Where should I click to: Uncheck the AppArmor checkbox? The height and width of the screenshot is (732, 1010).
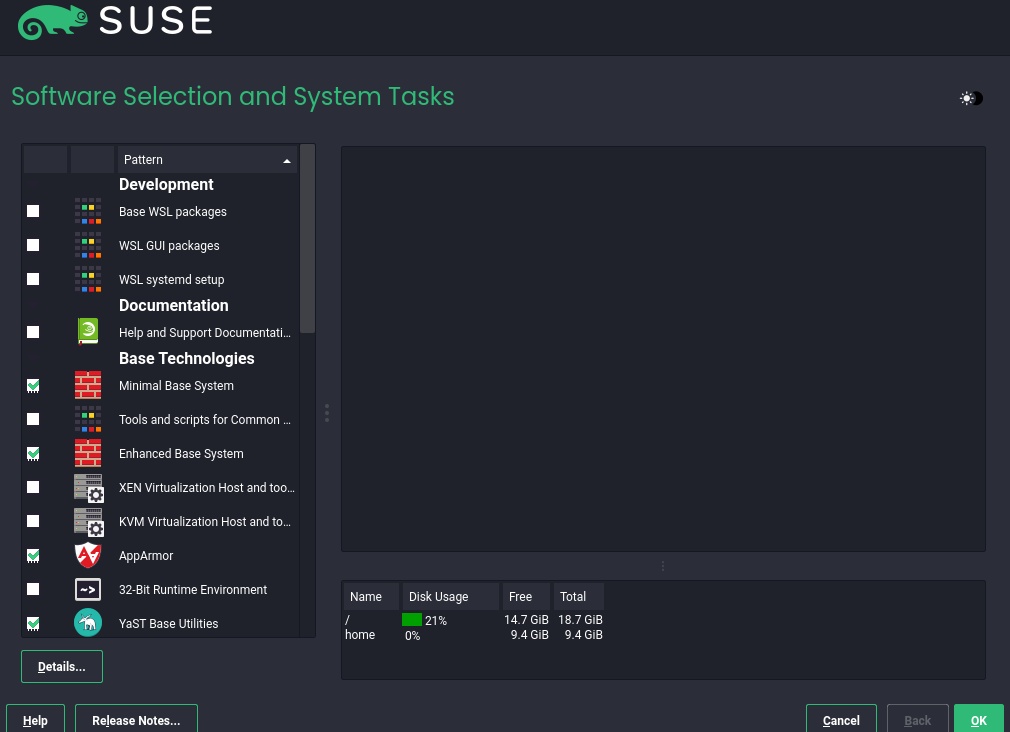pos(33,555)
